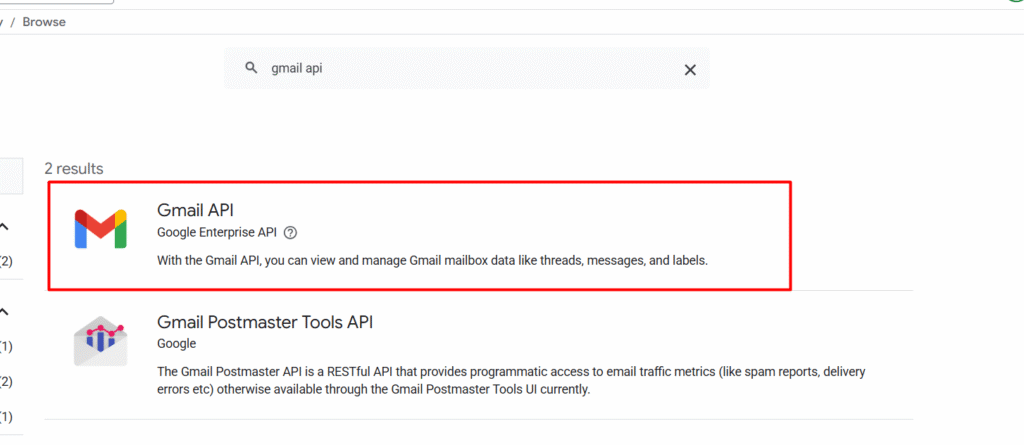Screen dimensions: 1024x445
Task: Collapse the lower filter section chevron
Action: point(3,311)
